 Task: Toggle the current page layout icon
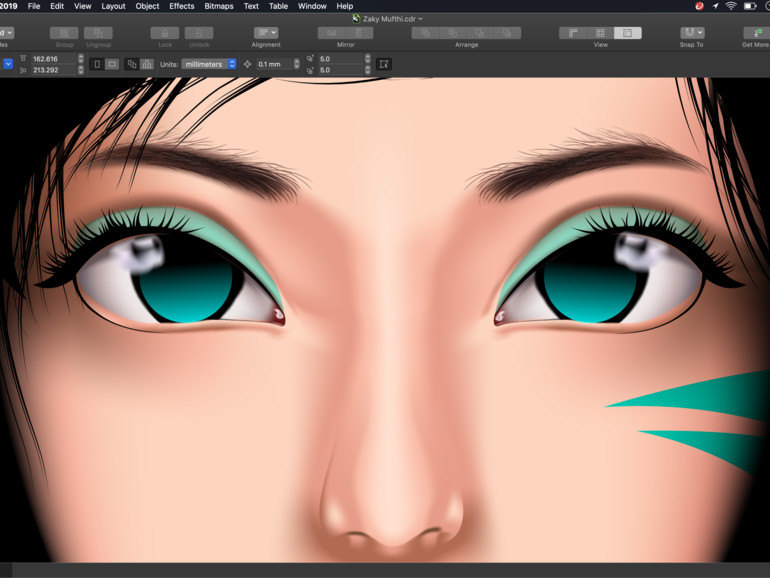tap(146, 64)
